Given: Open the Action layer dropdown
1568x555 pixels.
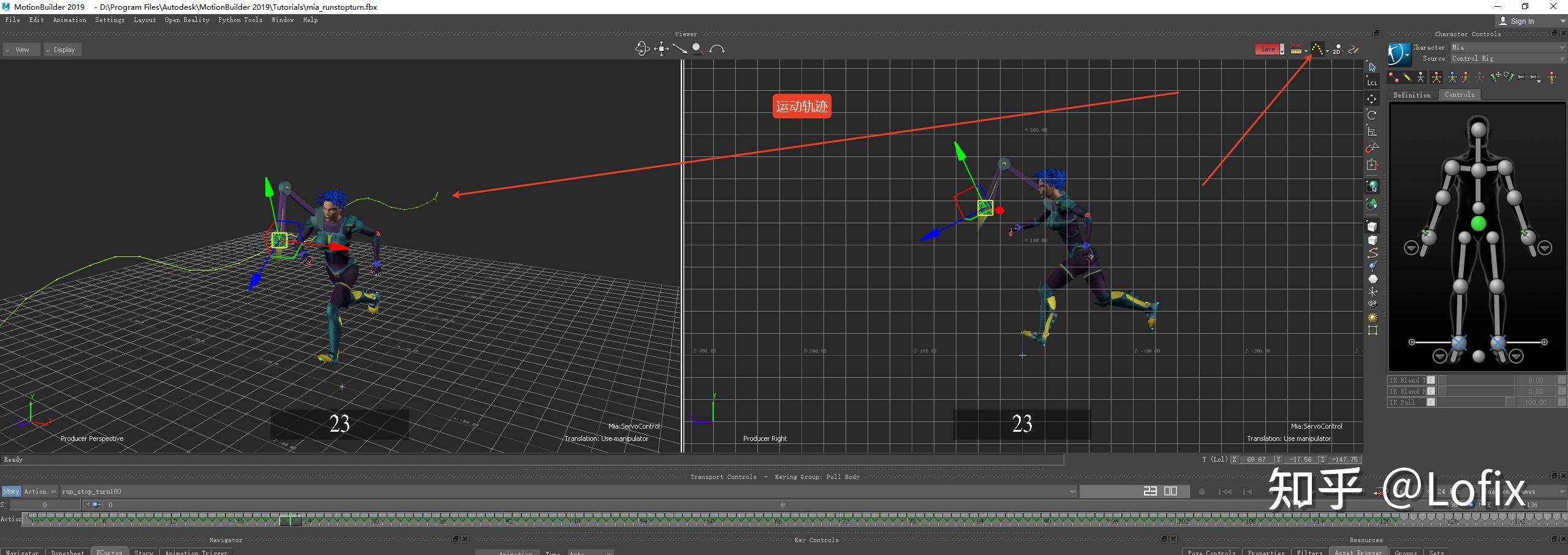Looking at the screenshot, I should click(x=40, y=491).
